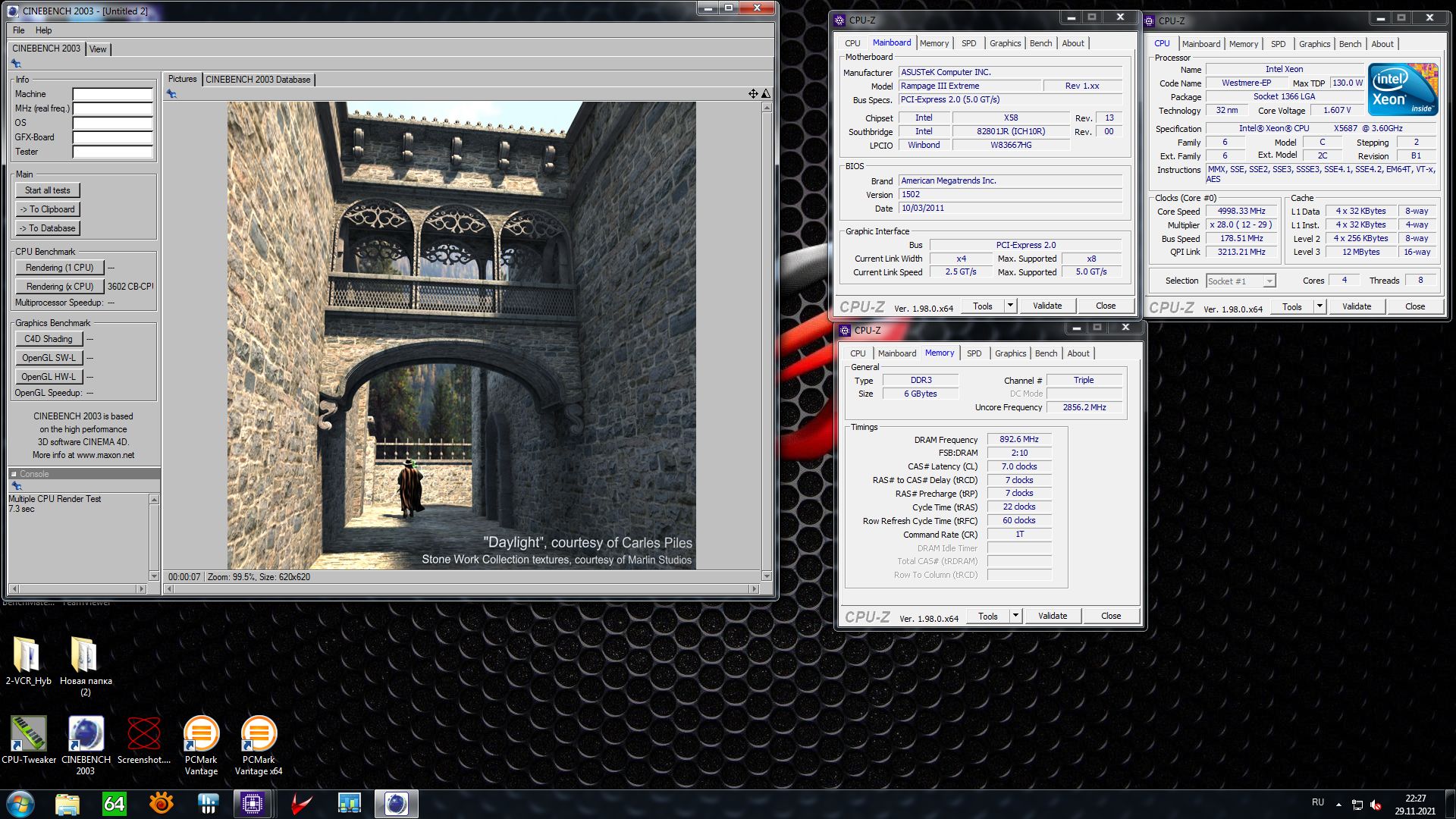
Task: Open the Help menu in CINEBENCH
Action: [x=44, y=30]
